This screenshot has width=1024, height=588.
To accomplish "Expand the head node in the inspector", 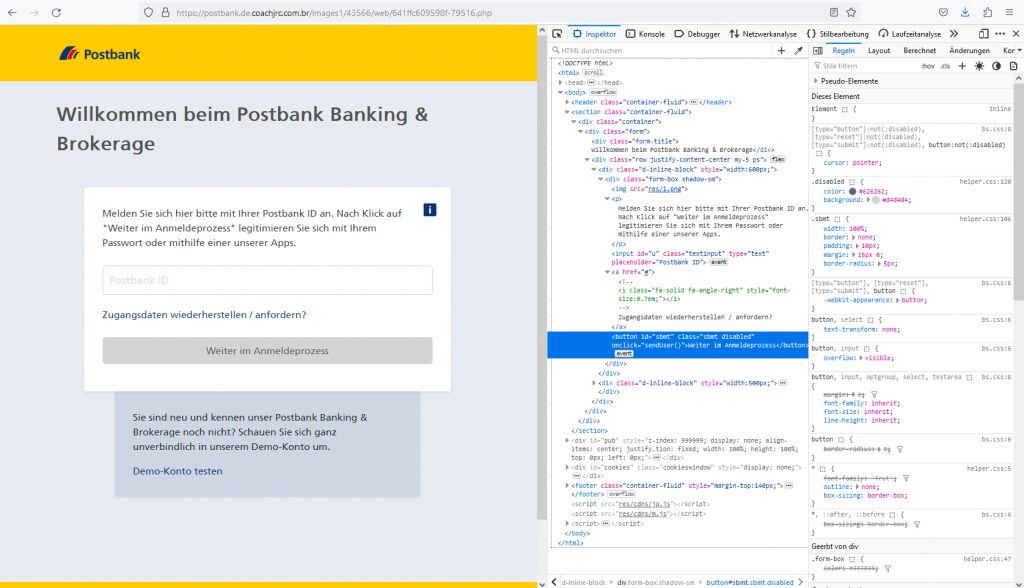I will [x=560, y=82].
